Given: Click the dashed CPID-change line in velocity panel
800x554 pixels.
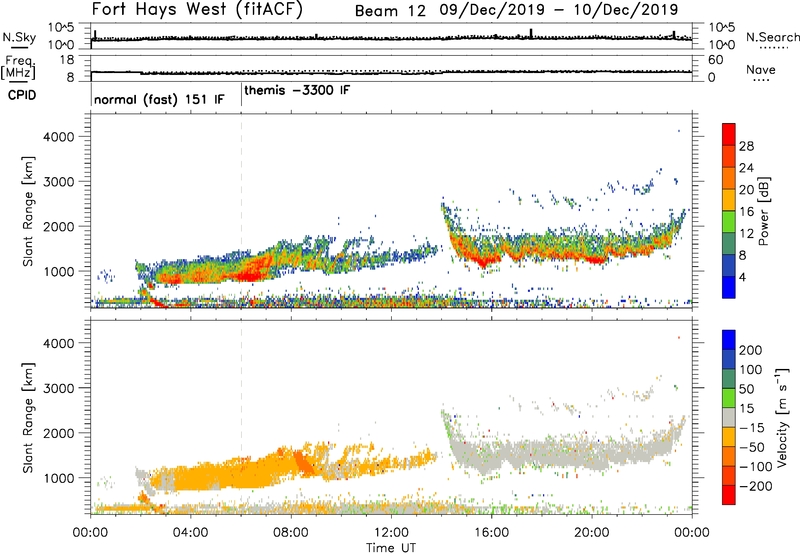Looking at the screenshot, I should [x=241, y=417].
